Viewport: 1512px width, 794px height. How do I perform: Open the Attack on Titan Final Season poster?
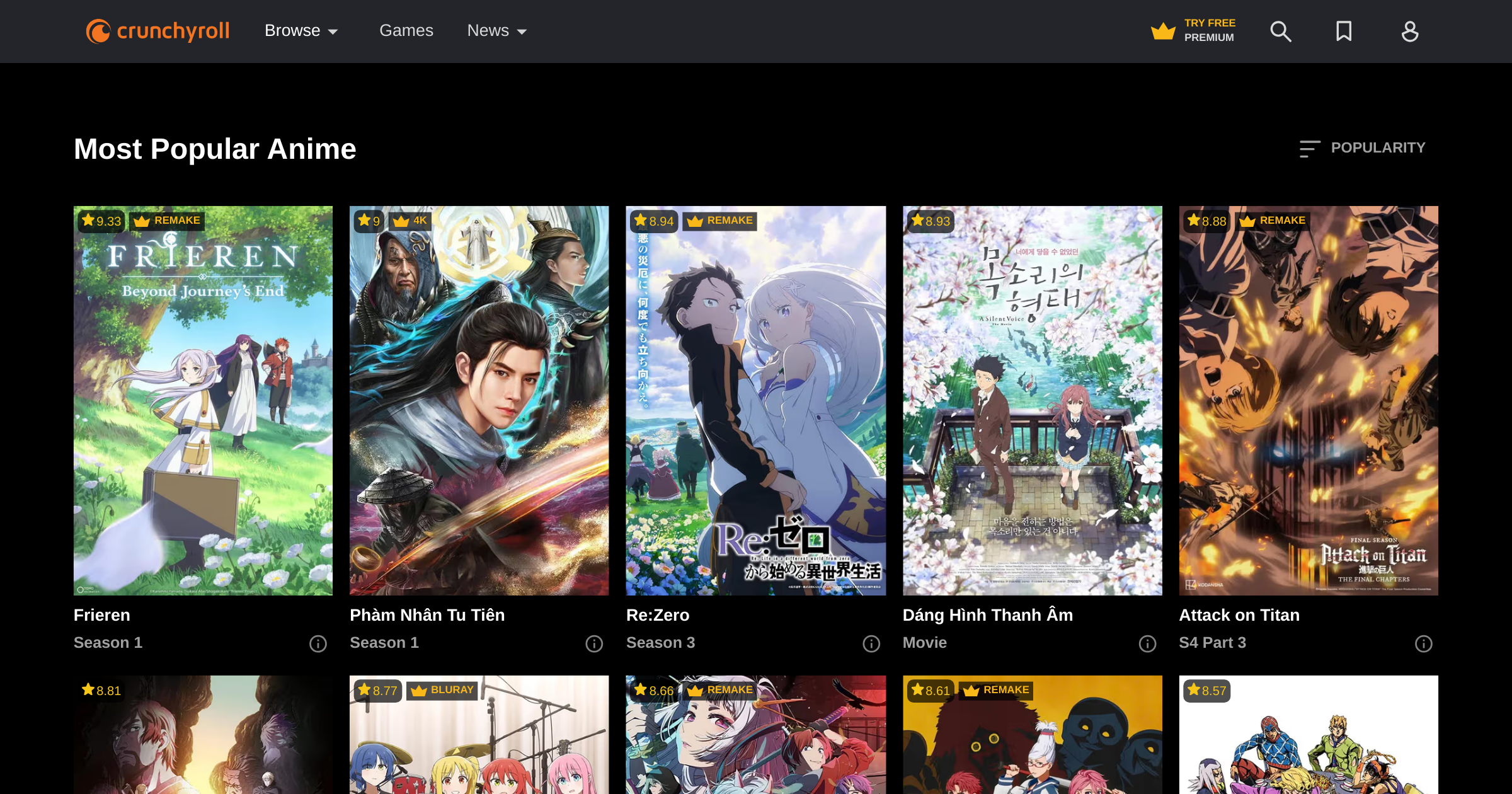pos(1309,401)
